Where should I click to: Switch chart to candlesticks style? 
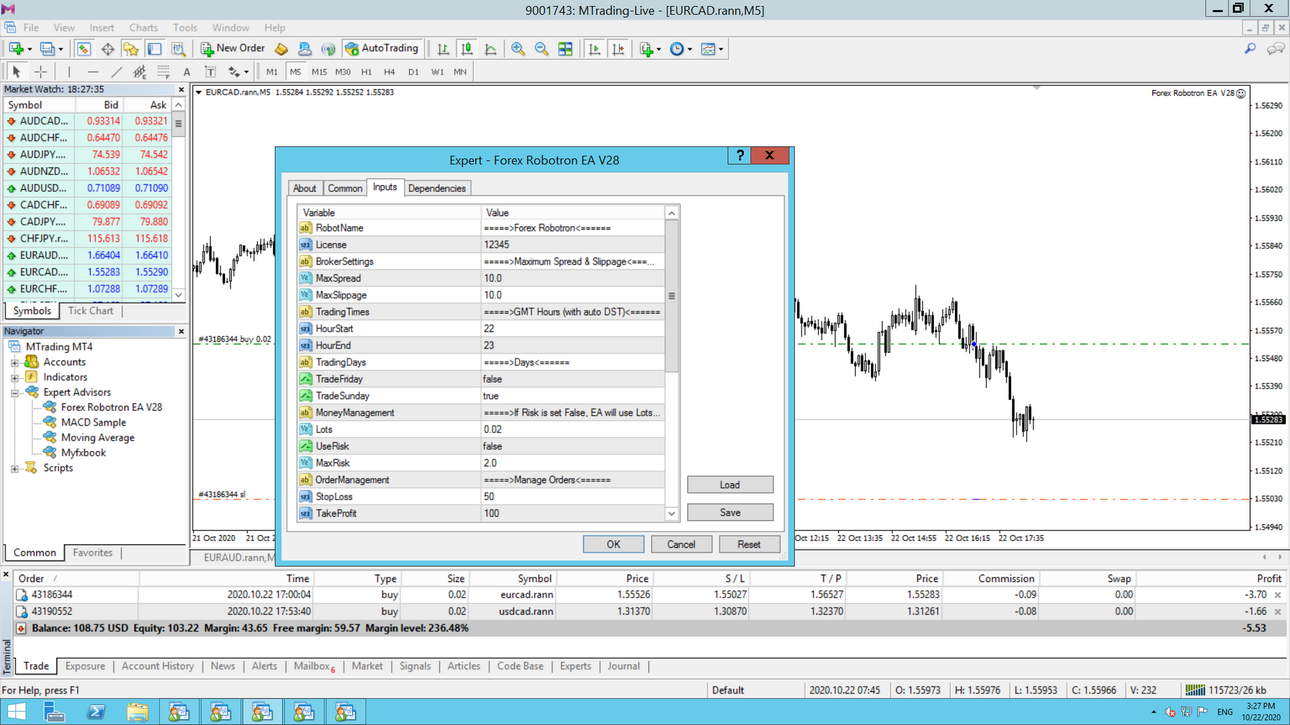coord(467,48)
